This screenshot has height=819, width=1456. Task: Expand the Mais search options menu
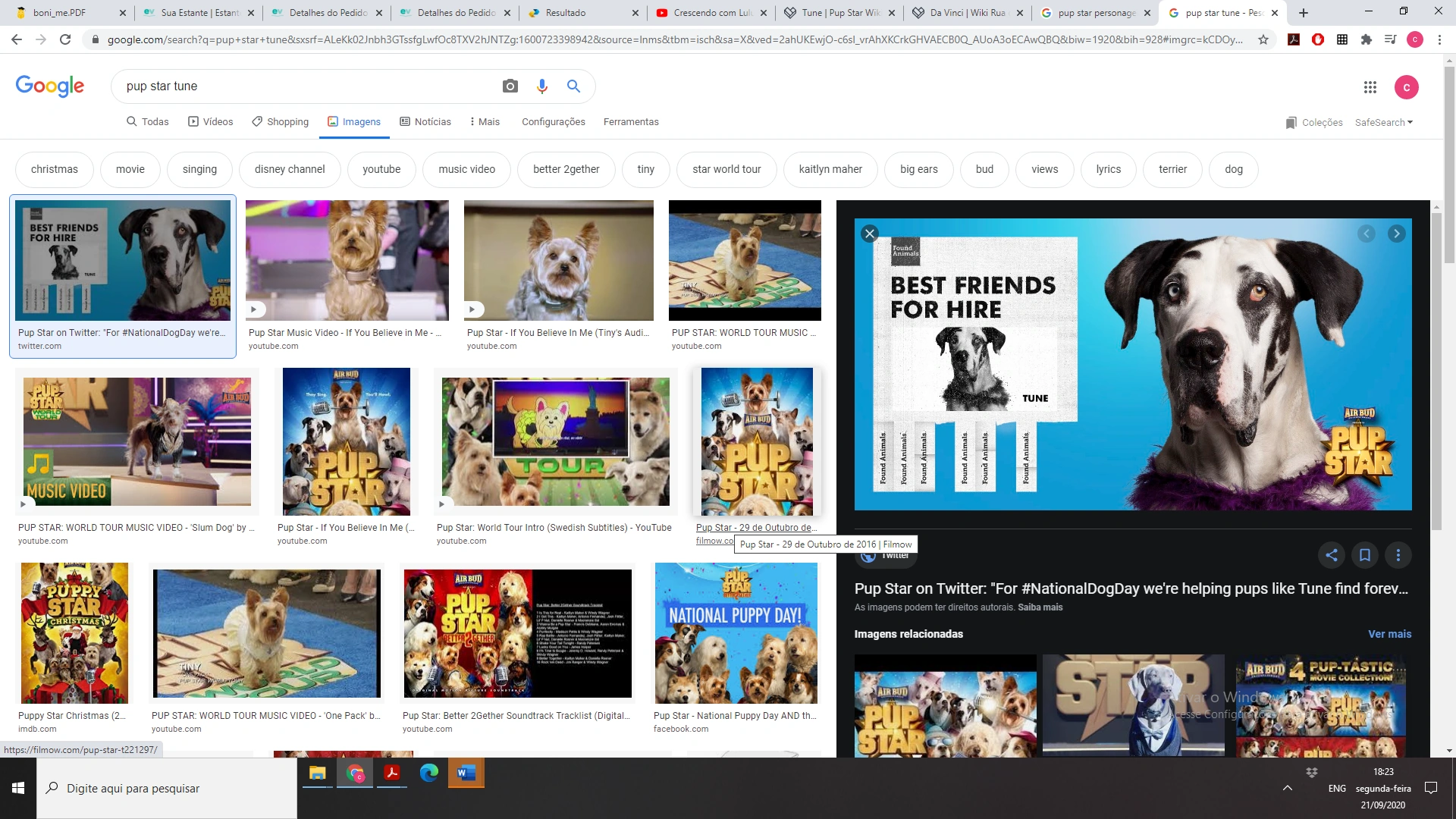(485, 122)
